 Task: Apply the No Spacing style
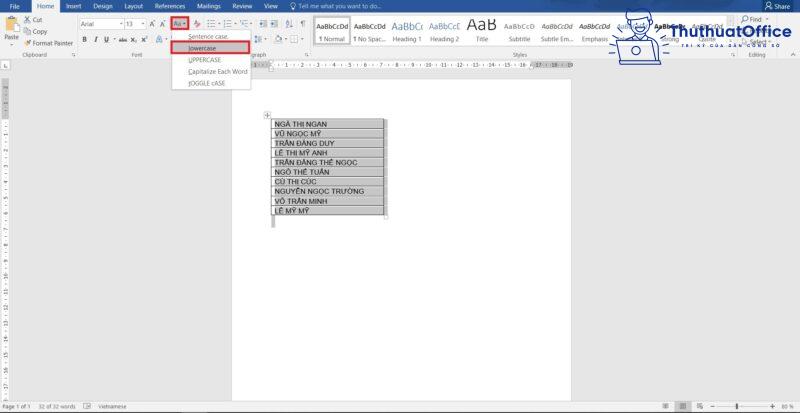tap(369, 31)
